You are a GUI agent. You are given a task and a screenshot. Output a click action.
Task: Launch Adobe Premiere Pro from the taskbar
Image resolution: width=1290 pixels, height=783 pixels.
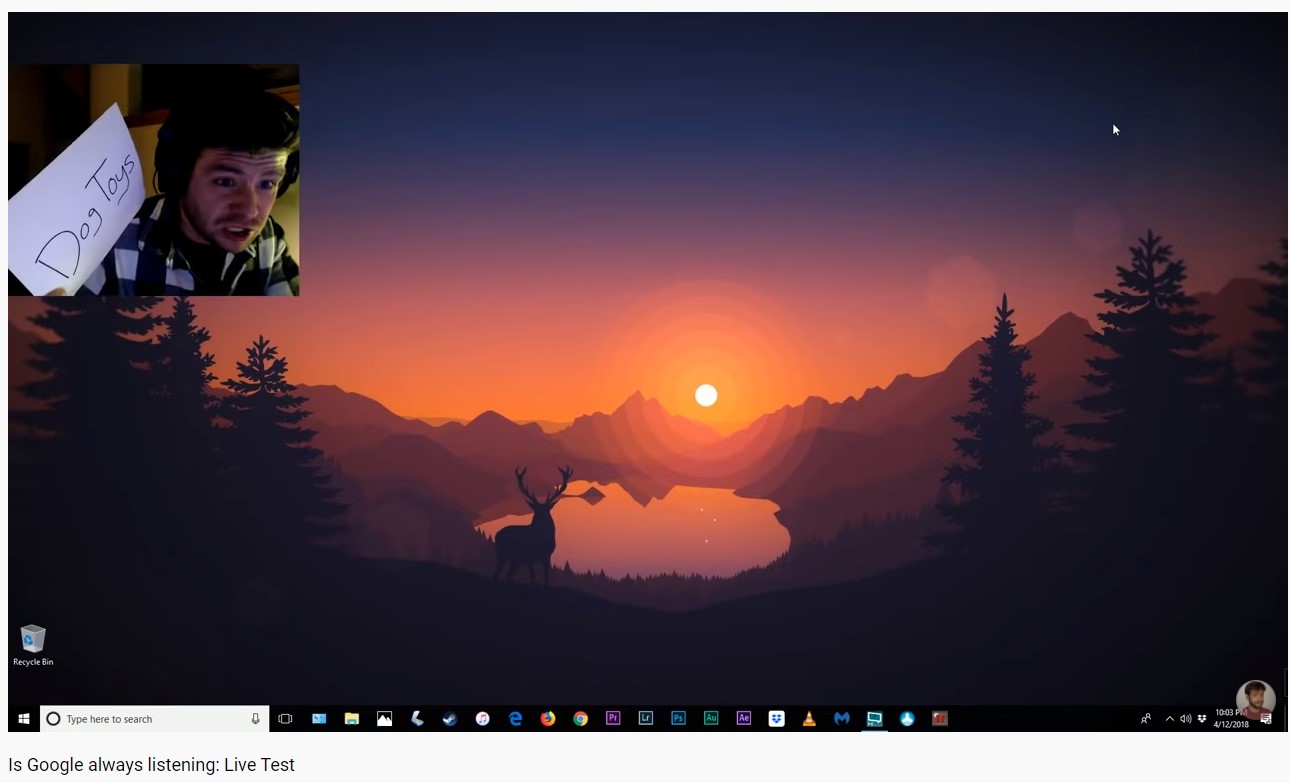coord(613,719)
